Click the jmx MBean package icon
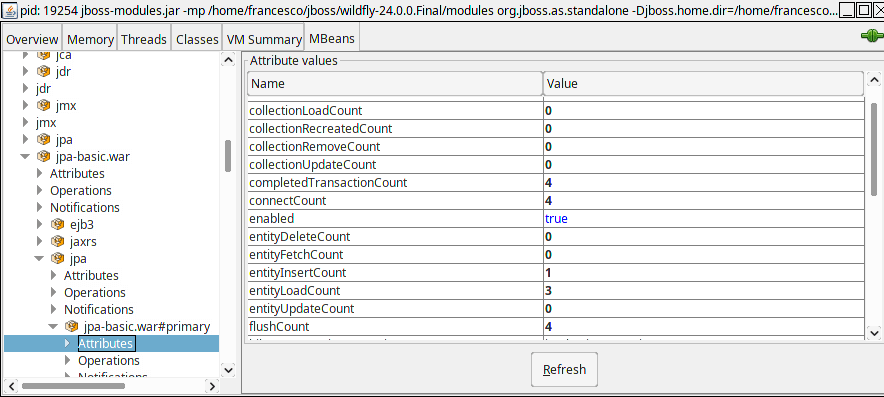The image size is (884, 397). click(43, 105)
